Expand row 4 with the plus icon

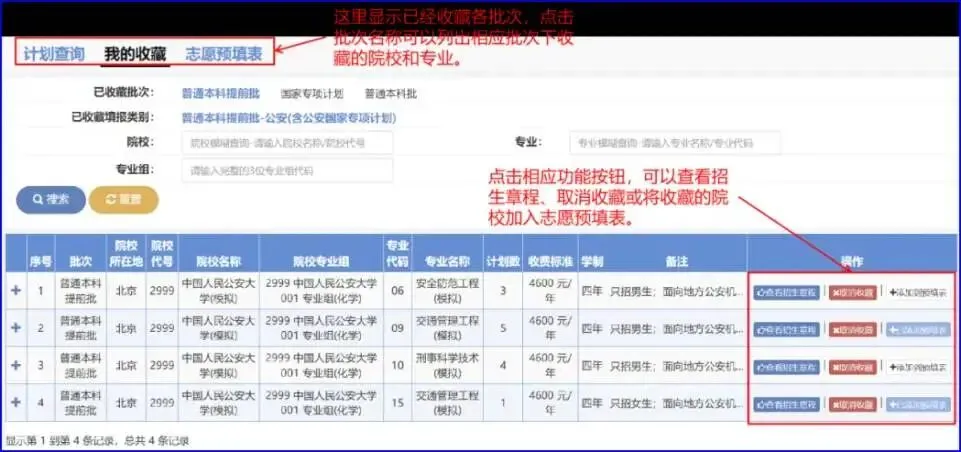tap(16, 402)
